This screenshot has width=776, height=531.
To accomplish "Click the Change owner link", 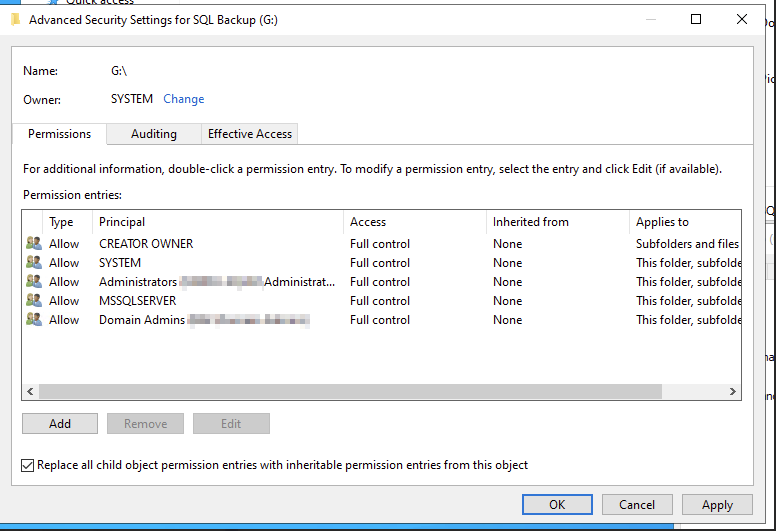I will tap(184, 99).
